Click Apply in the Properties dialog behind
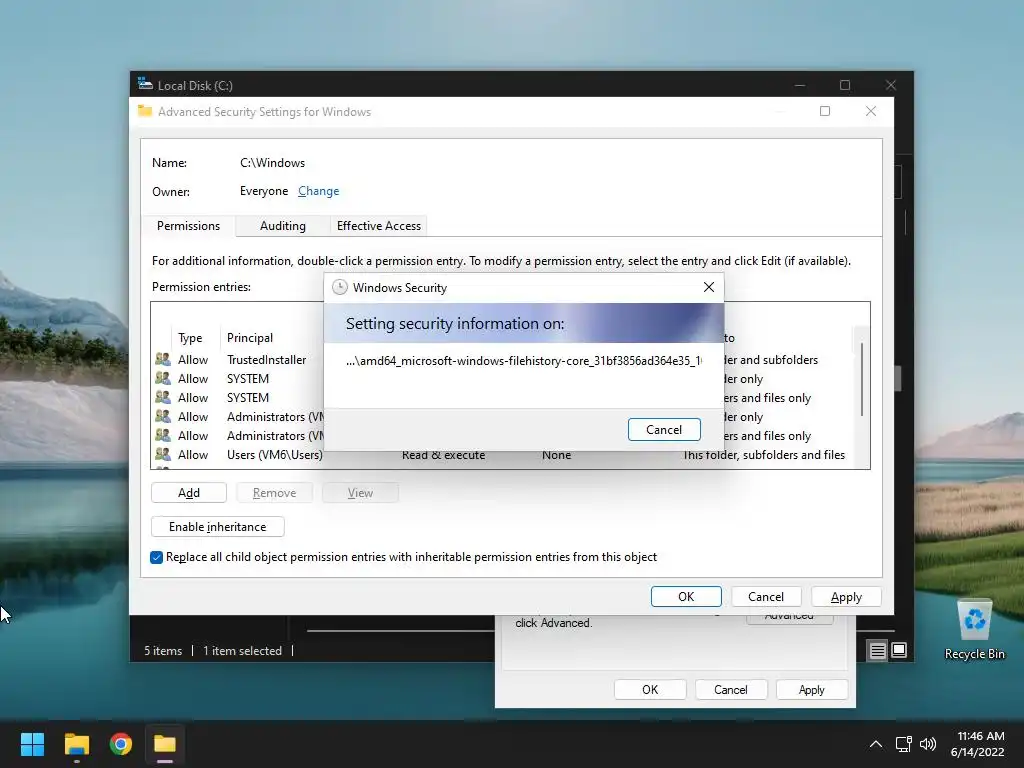This screenshot has height=768, width=1024. [x=811, y=690]
